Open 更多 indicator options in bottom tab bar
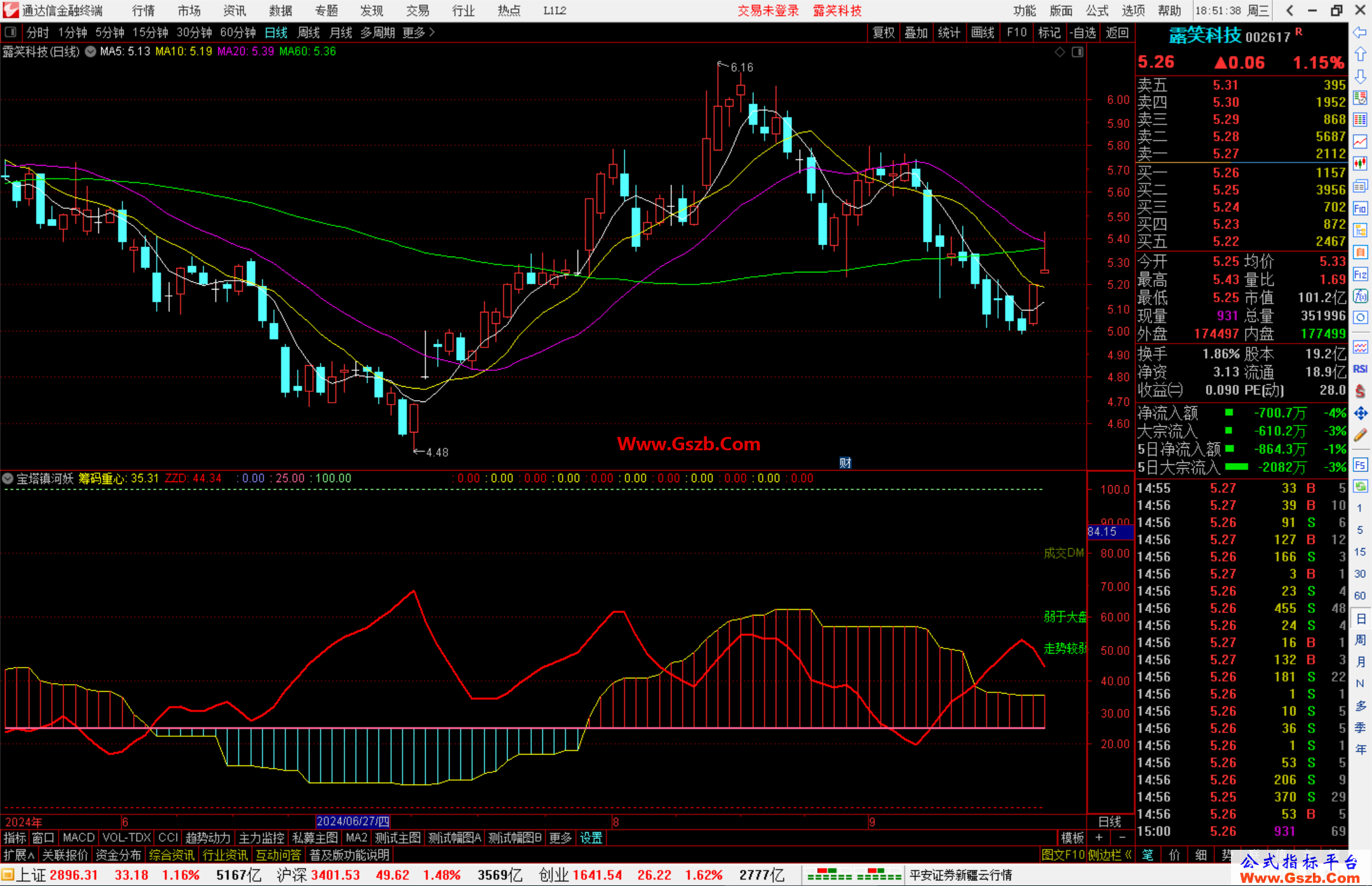 click(x=560, y=838)
